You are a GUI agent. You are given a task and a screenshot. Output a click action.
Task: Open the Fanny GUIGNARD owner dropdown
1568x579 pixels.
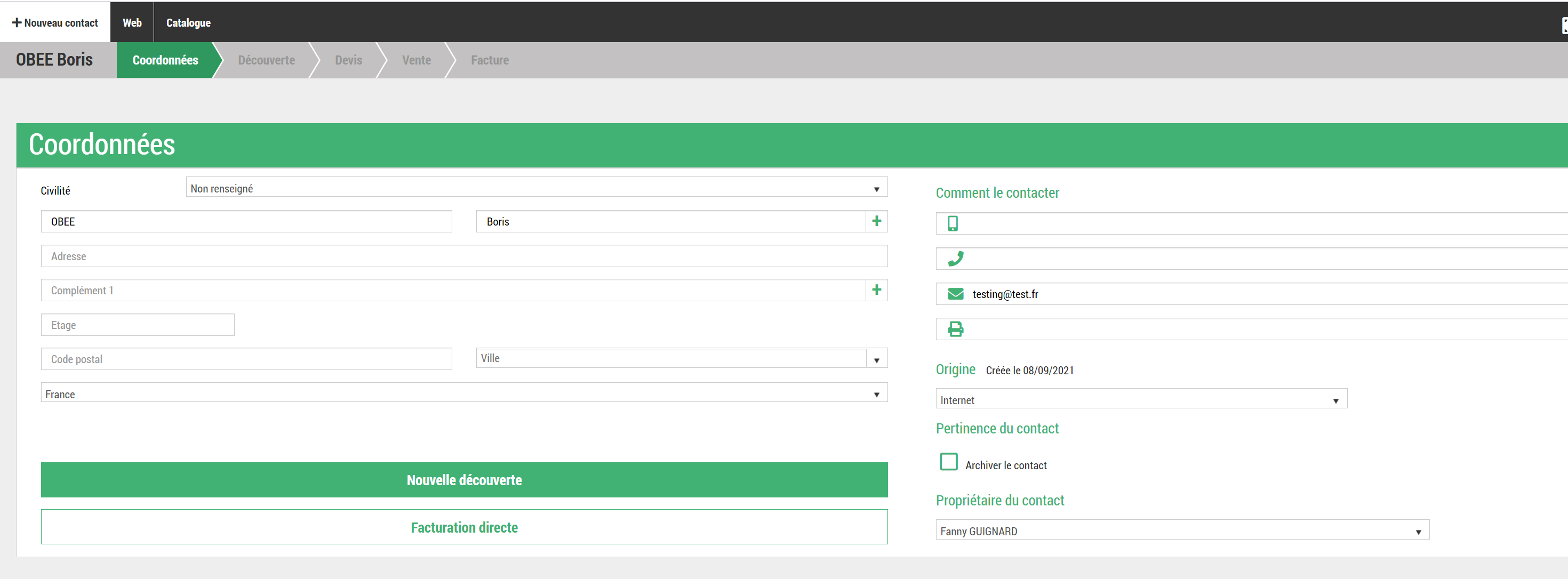[1181, 530]
